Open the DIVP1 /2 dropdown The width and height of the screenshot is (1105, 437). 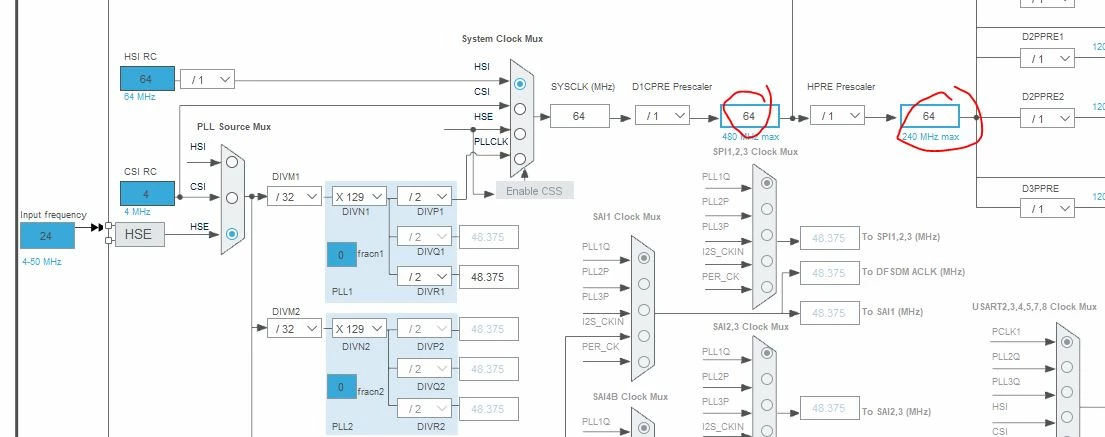click(x=424, y=197)
